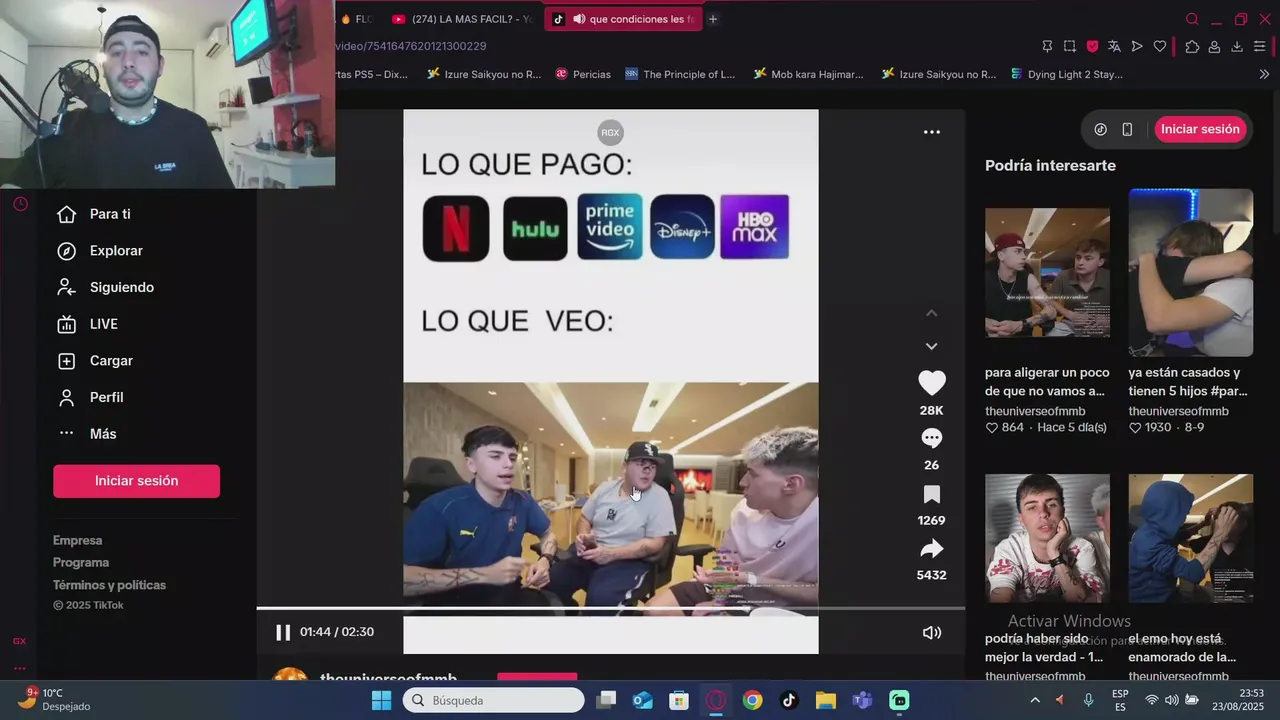This screenshot has height=720, width=1280.
Task: Go to next video with down chevron
Action: click(931, 346)
